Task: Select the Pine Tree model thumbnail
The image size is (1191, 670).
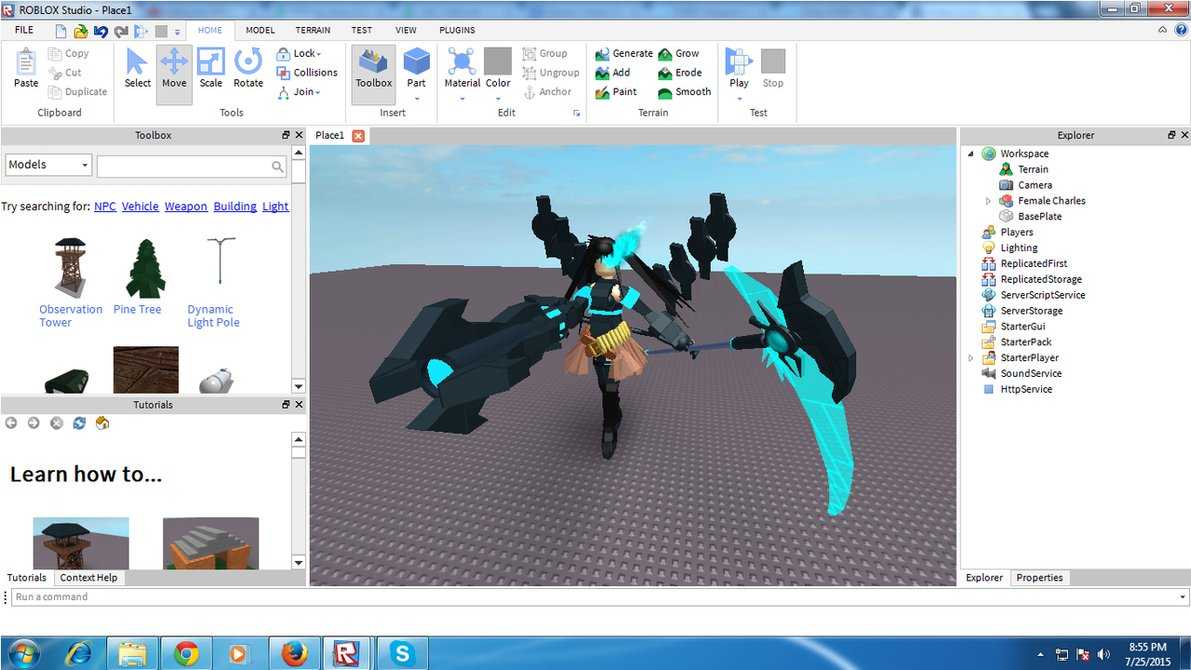Action: [145, 268]
